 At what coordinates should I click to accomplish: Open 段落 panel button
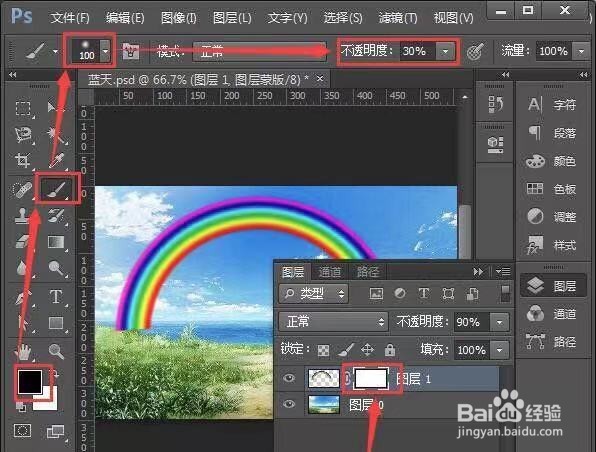(x=552, y=133)
